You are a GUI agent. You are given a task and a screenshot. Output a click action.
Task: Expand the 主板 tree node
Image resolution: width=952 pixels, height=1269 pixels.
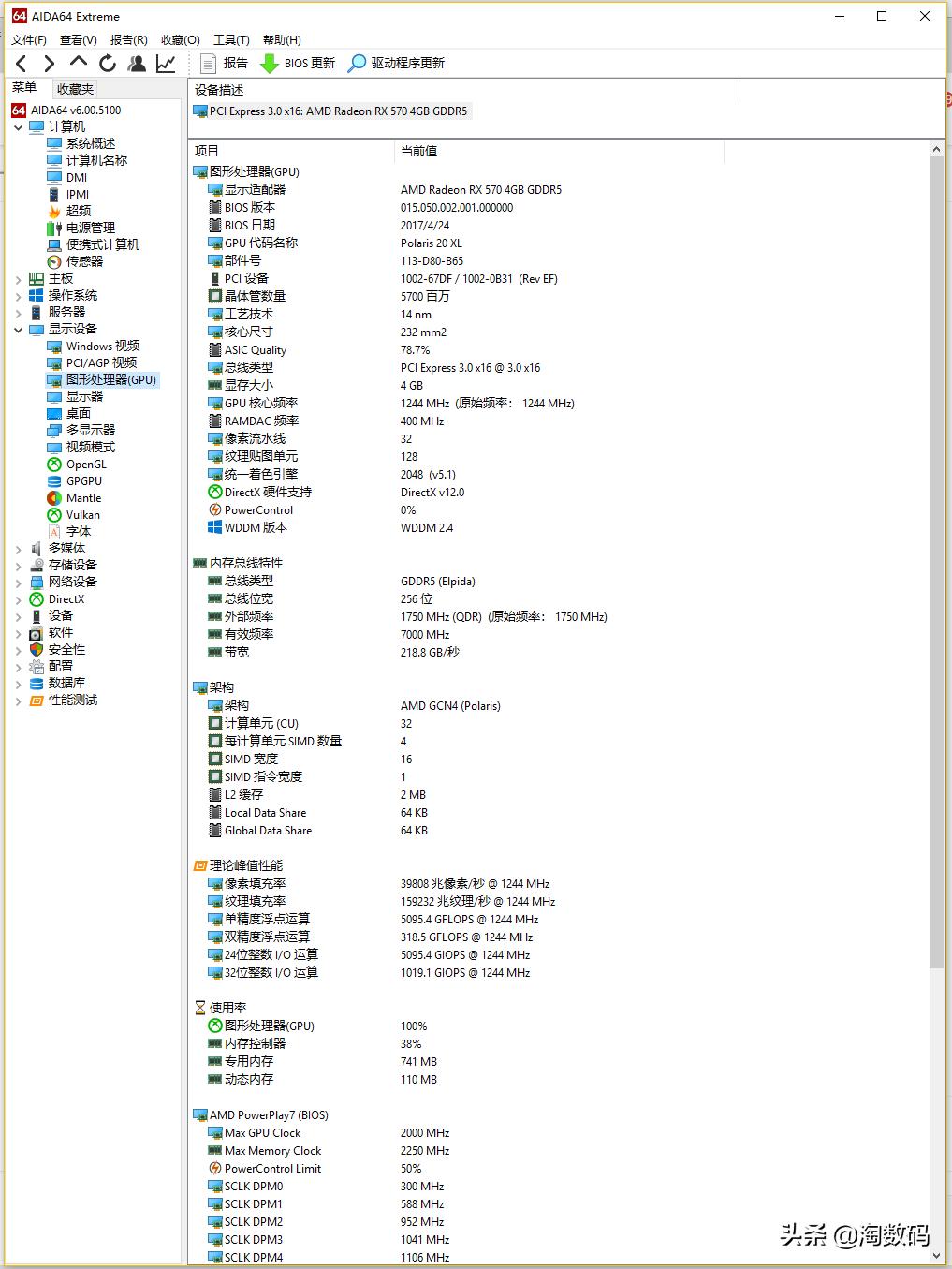(19, 278)
